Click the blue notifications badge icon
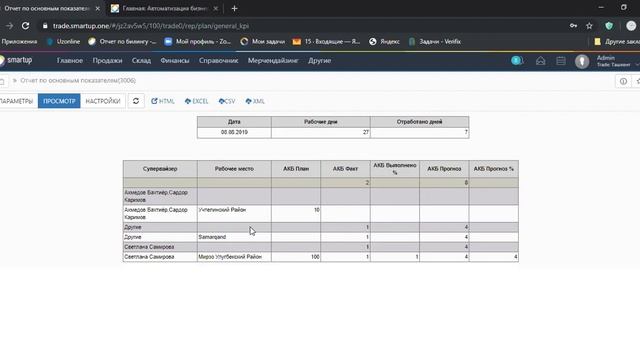 [517, 61]
